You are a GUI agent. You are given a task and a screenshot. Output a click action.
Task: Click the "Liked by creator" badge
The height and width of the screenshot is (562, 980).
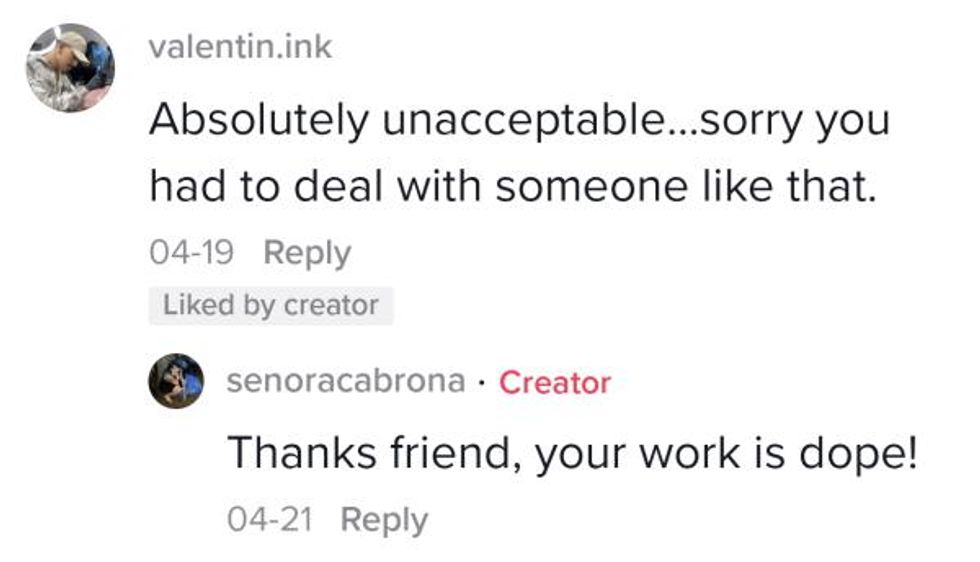(271, 306)
